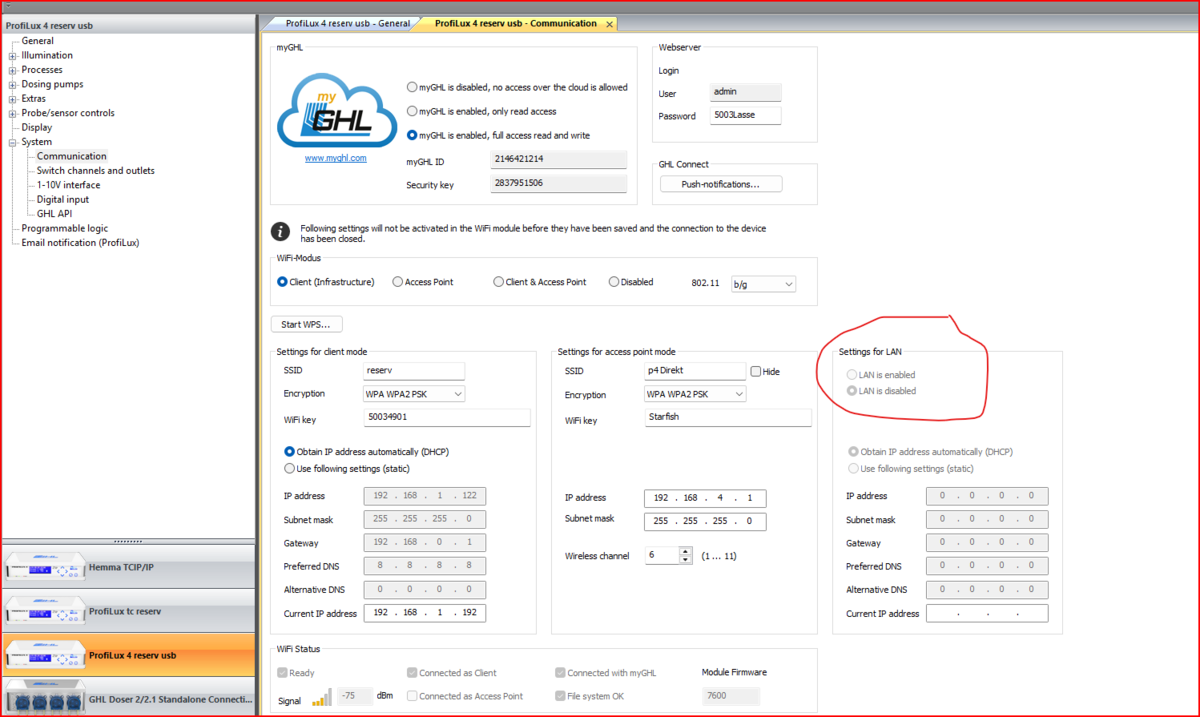Click the client mode SSID field

click(x=414, y=371)
